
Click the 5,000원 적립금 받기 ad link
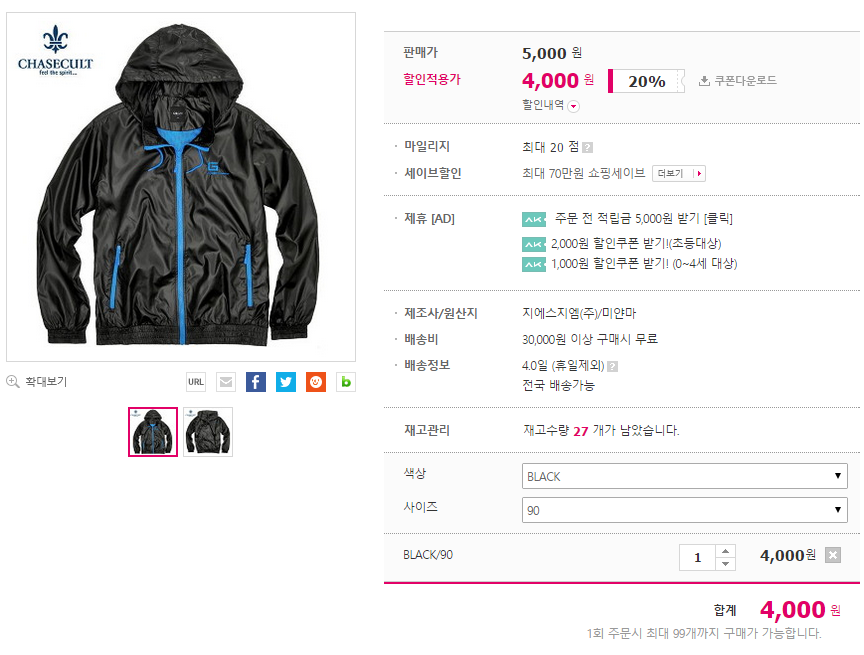(642, 219)
